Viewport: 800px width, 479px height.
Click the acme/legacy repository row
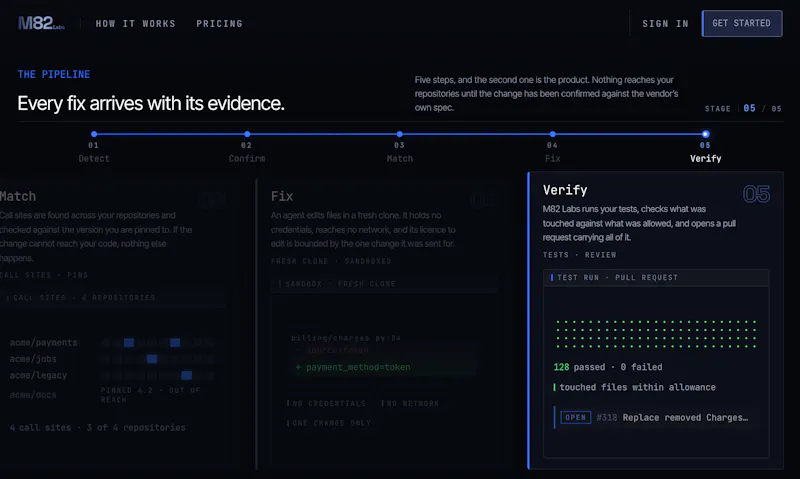pyautogui.click(x=111, y=375)
